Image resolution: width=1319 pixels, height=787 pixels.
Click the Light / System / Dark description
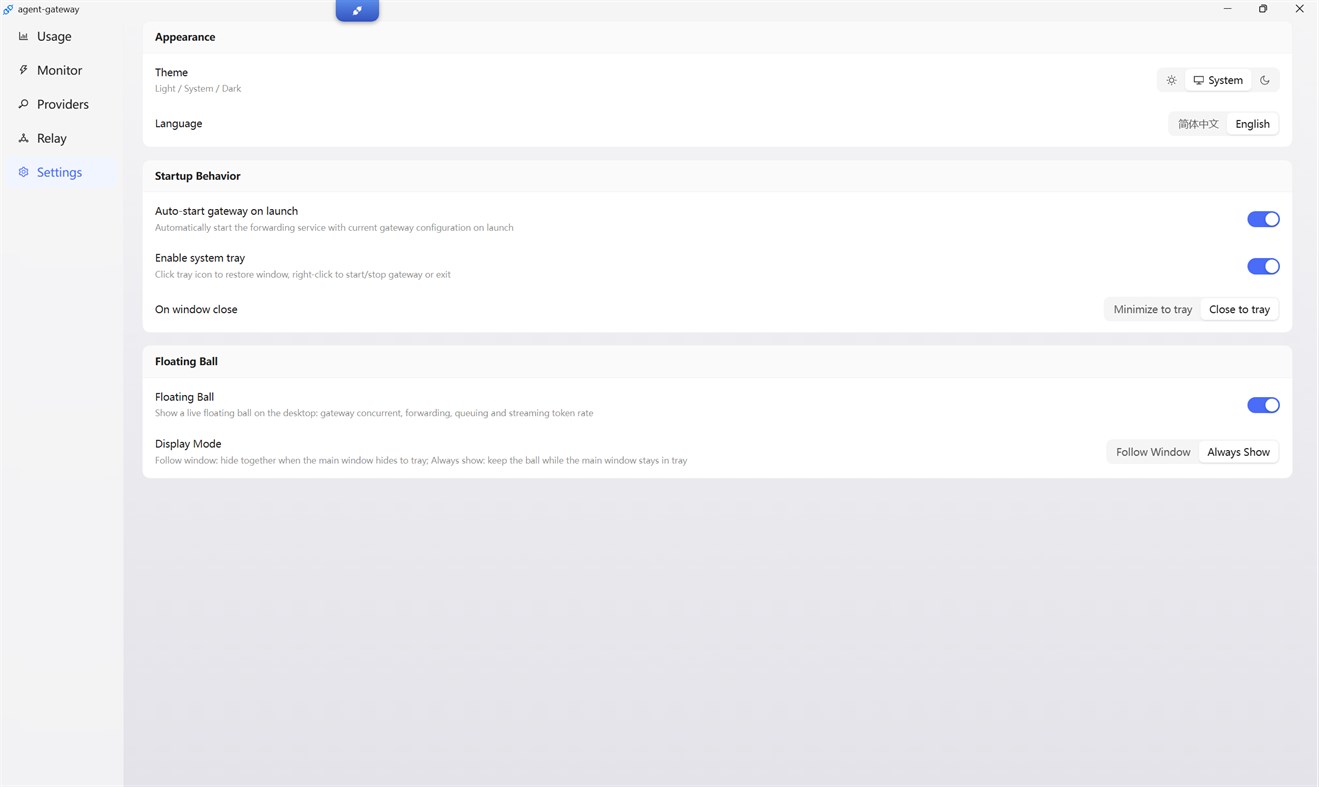point(198,89)
